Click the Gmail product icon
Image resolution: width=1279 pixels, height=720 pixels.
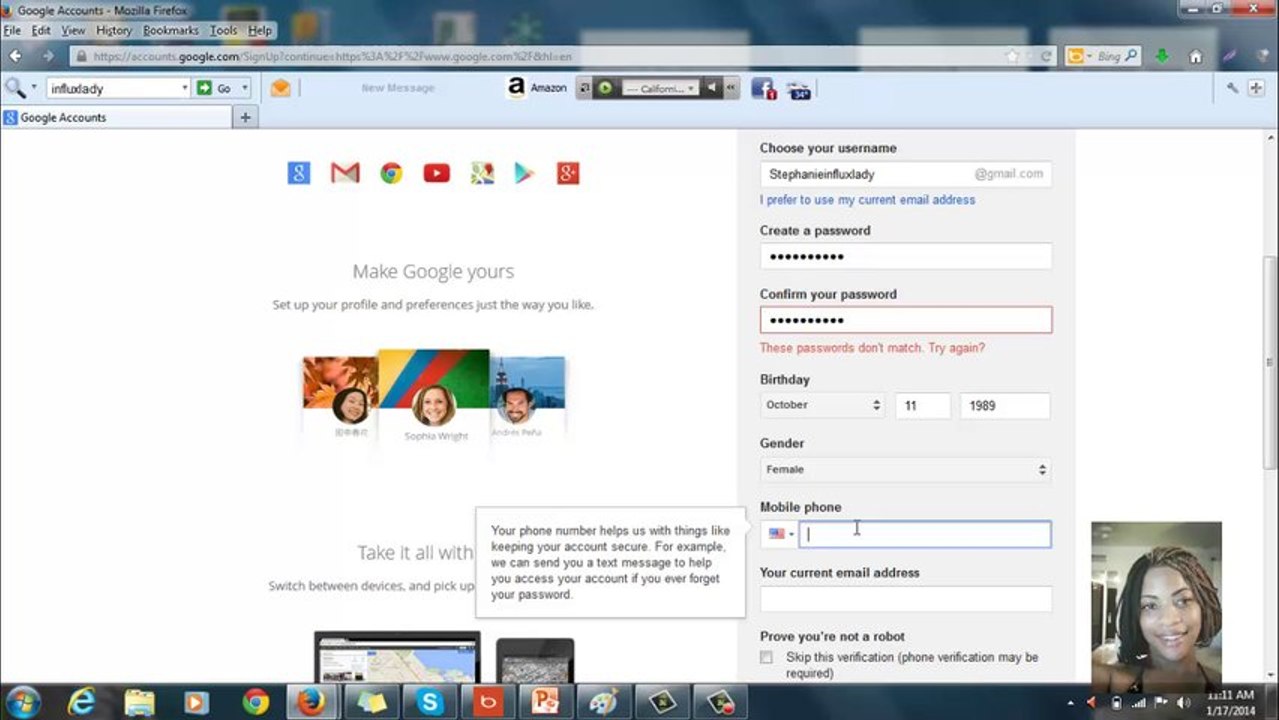pyautogui.click(x=345, y=173)
